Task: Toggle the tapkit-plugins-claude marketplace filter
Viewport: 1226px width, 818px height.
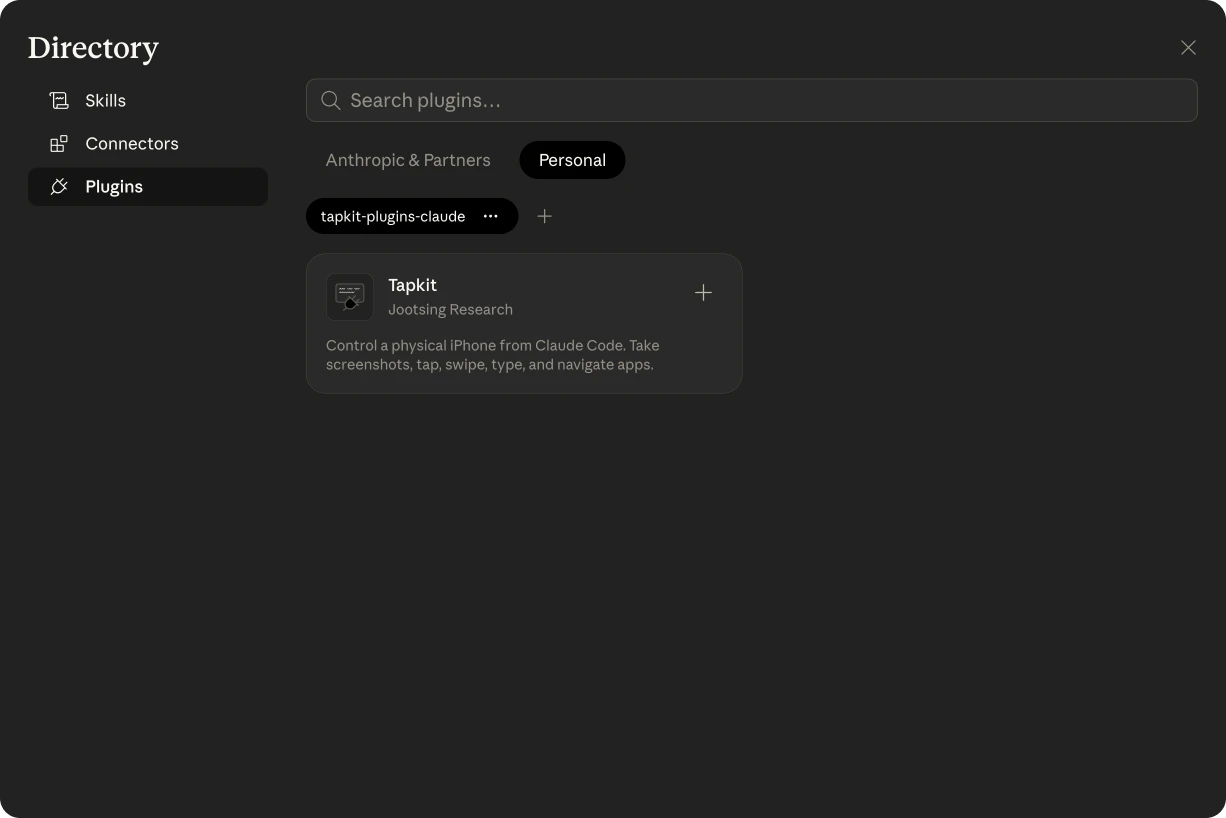Action: (x=393, y=216)
